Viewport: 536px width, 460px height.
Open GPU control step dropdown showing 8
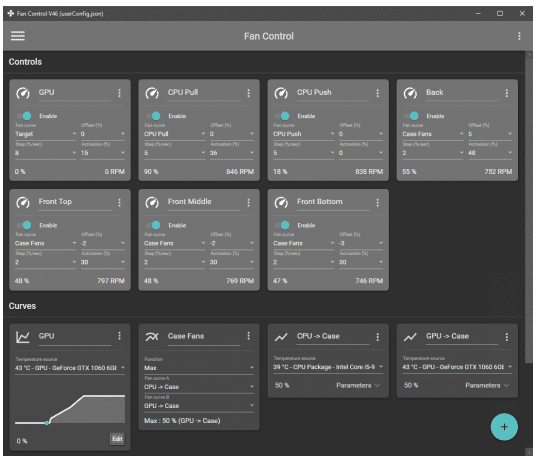pyautogui.click(x=45, y=153)
